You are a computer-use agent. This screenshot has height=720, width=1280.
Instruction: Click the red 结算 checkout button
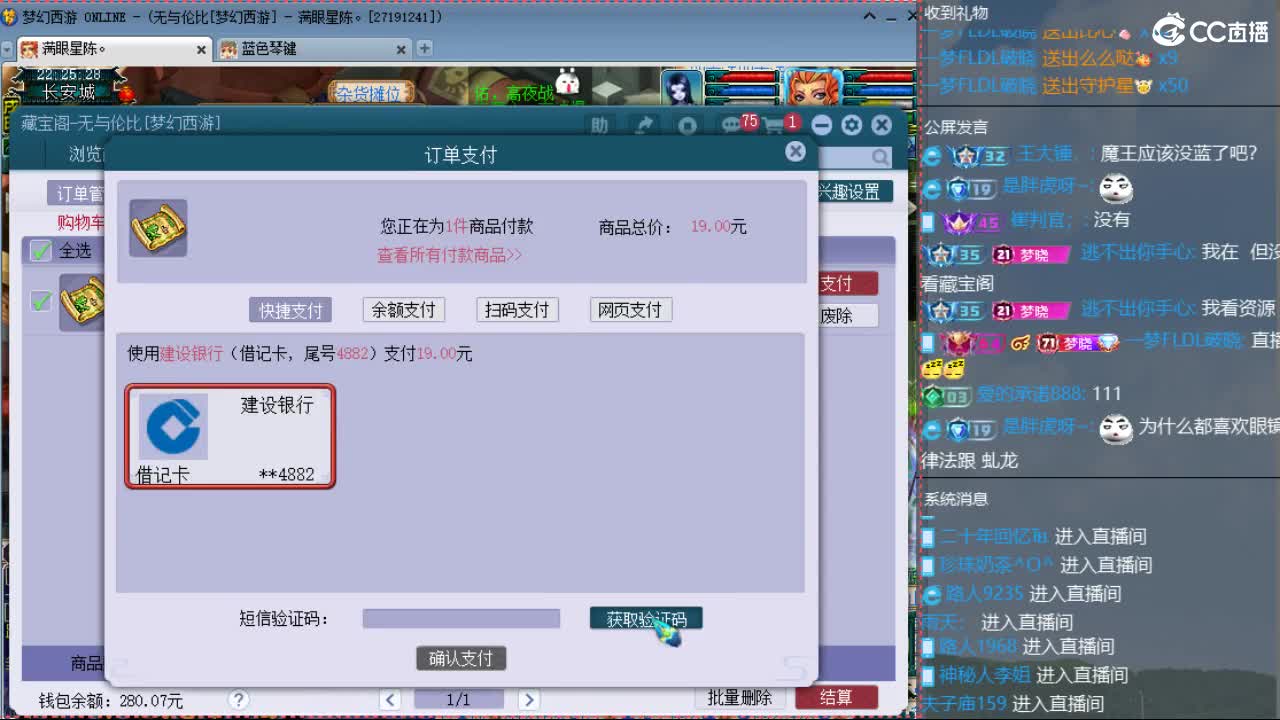click(838, 698)
